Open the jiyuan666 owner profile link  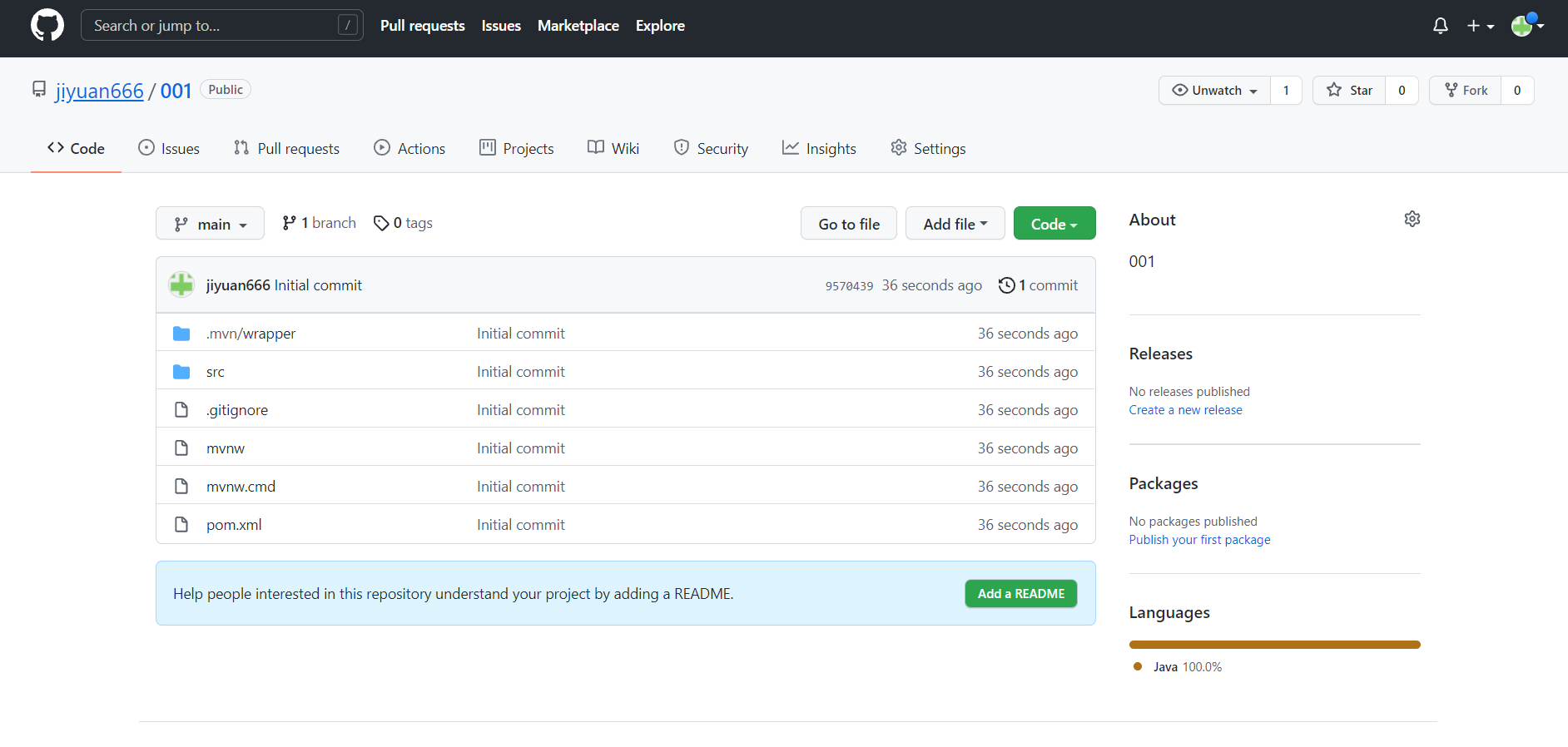(100, 91)
